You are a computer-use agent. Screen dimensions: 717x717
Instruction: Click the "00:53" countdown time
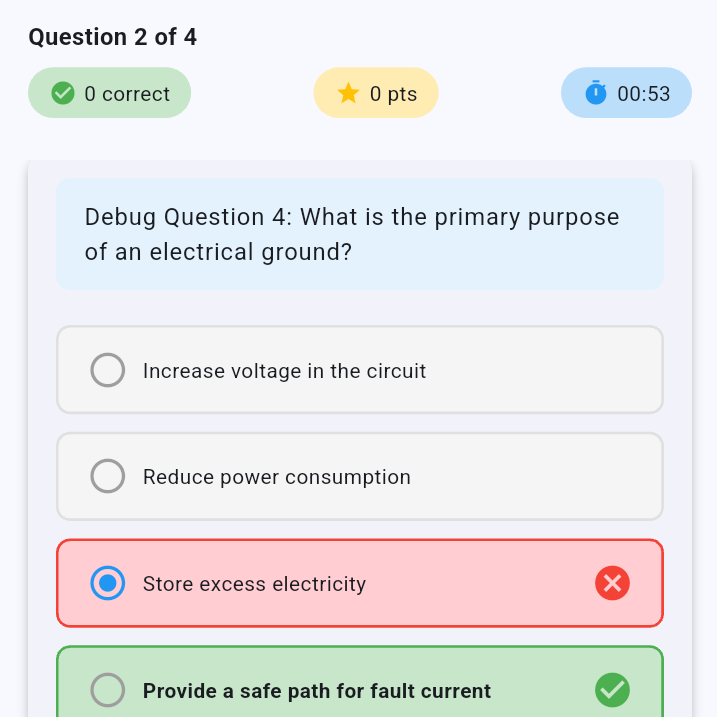pyautogui.click(x=643, y=94)
